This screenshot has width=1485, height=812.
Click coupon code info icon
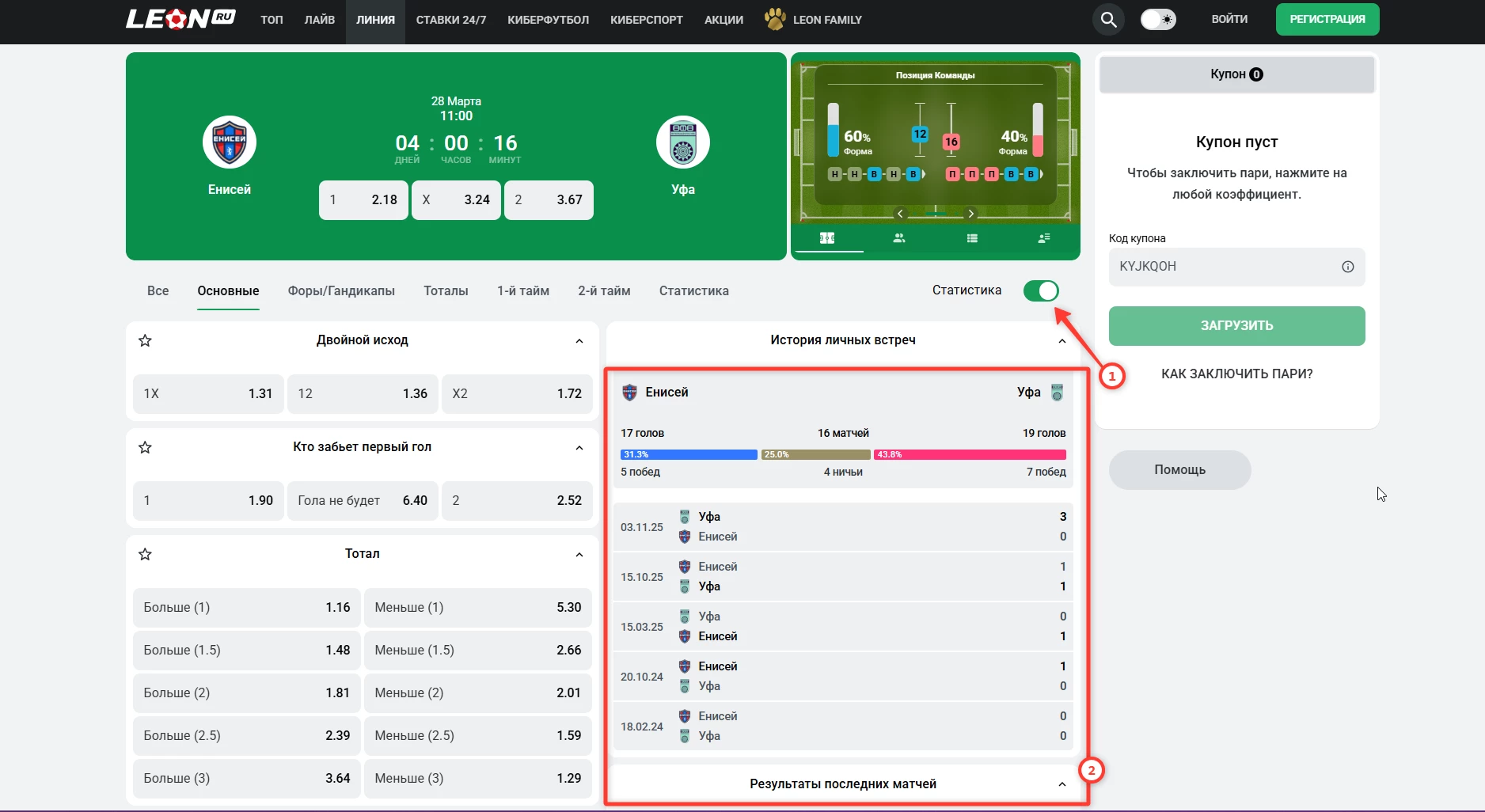[1347, 267]
